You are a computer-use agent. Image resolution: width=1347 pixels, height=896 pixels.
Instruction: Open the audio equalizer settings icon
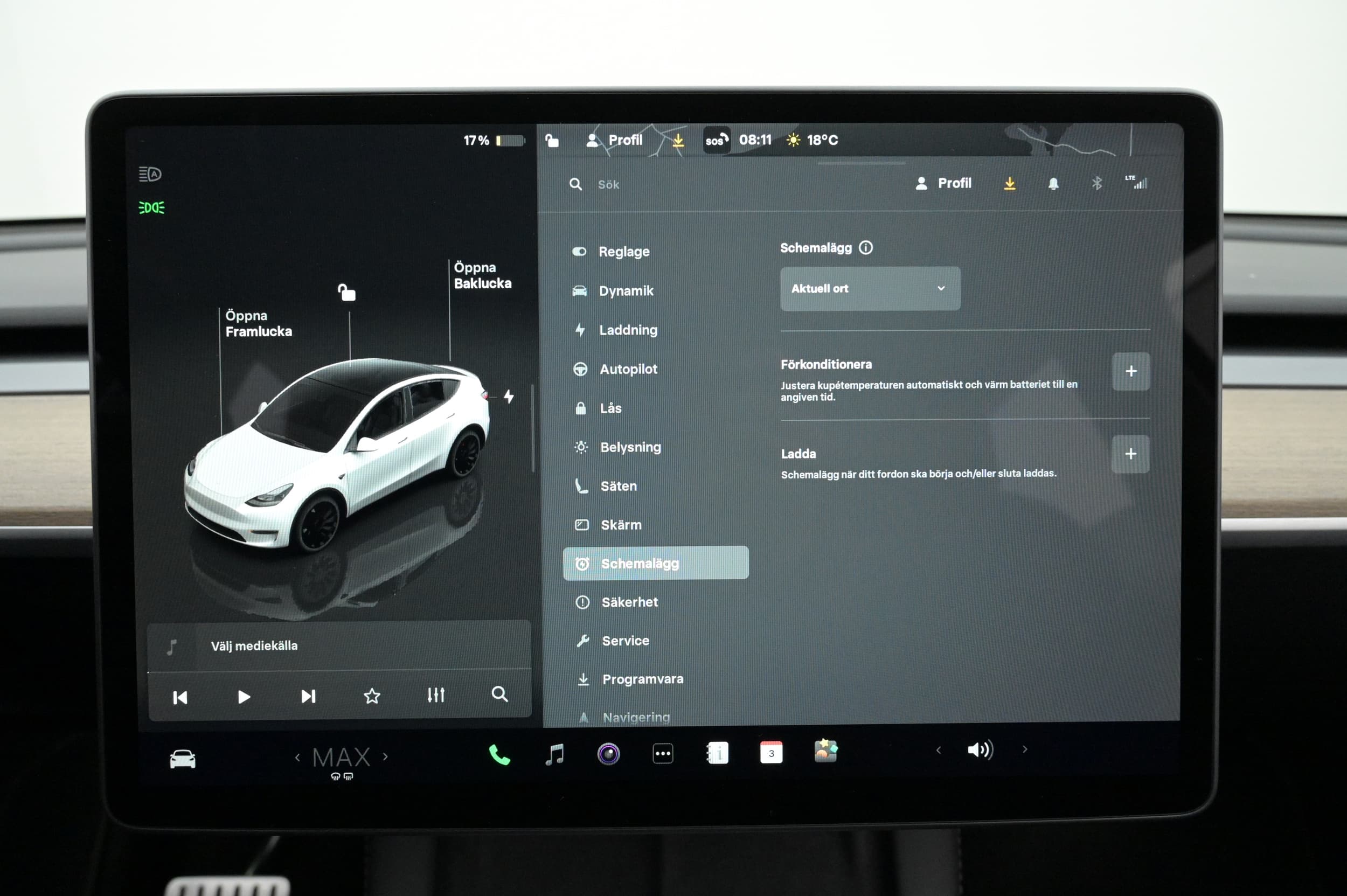coord(435,695)
